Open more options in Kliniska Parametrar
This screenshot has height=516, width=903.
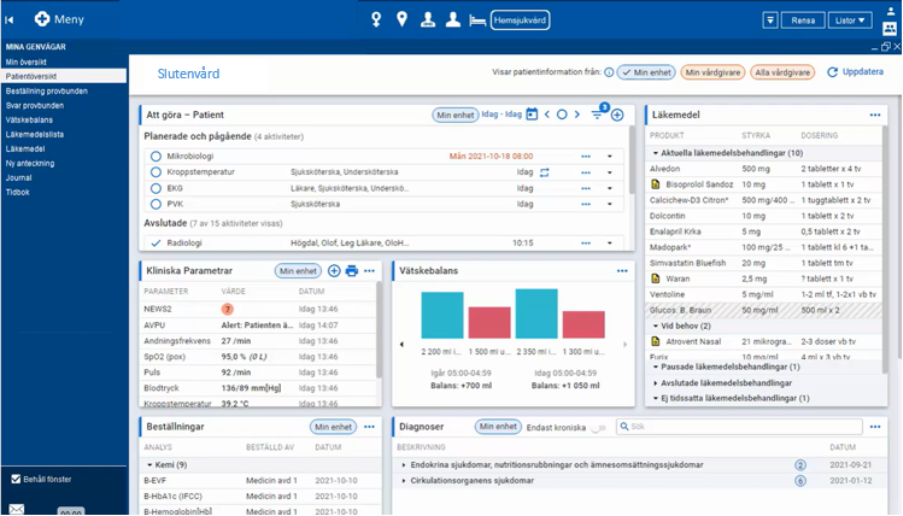[x=370, y=271]
